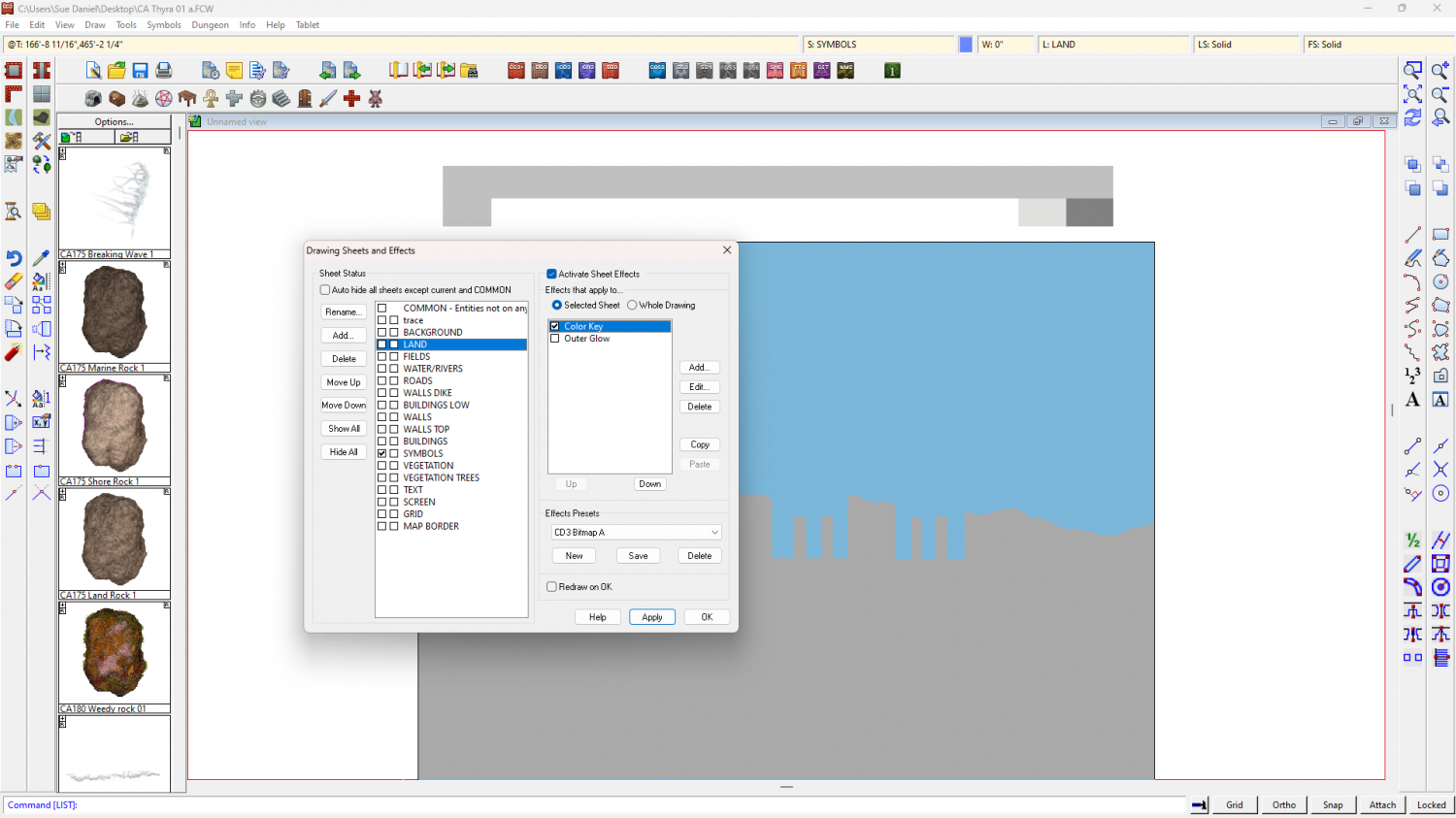Click the effect Edit button
Image resolution: width=1456 pixels, height=818 pixels.
tap(700, 387)
